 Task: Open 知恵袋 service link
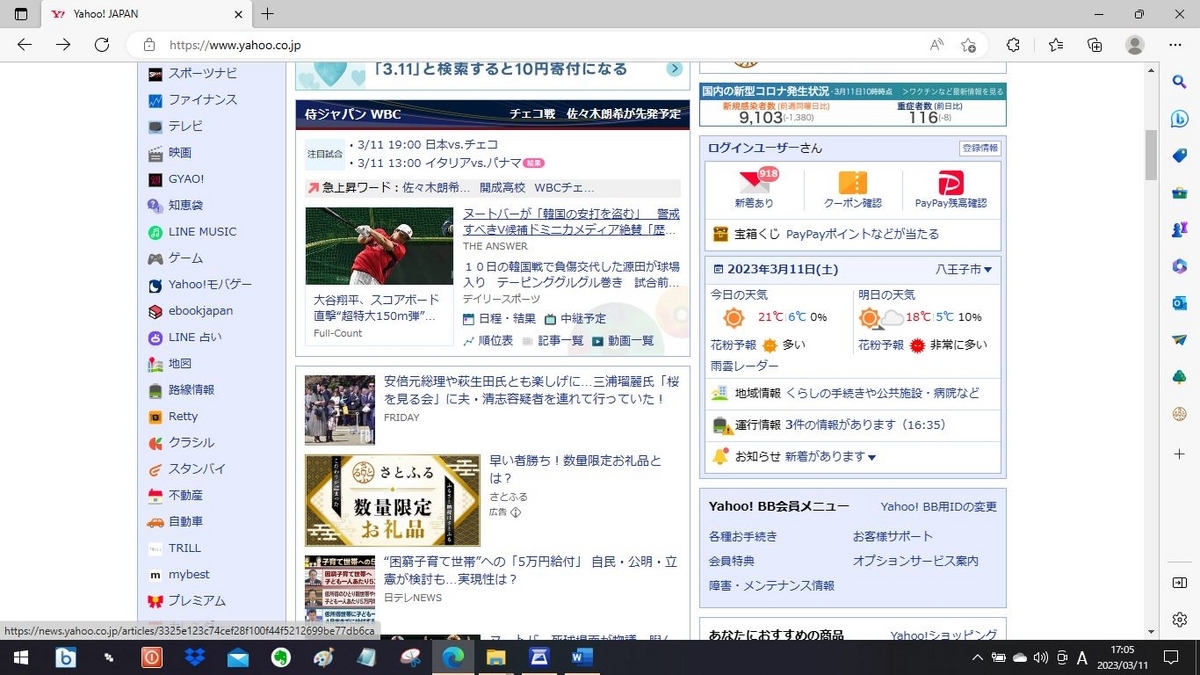click(x=186, y=205)
